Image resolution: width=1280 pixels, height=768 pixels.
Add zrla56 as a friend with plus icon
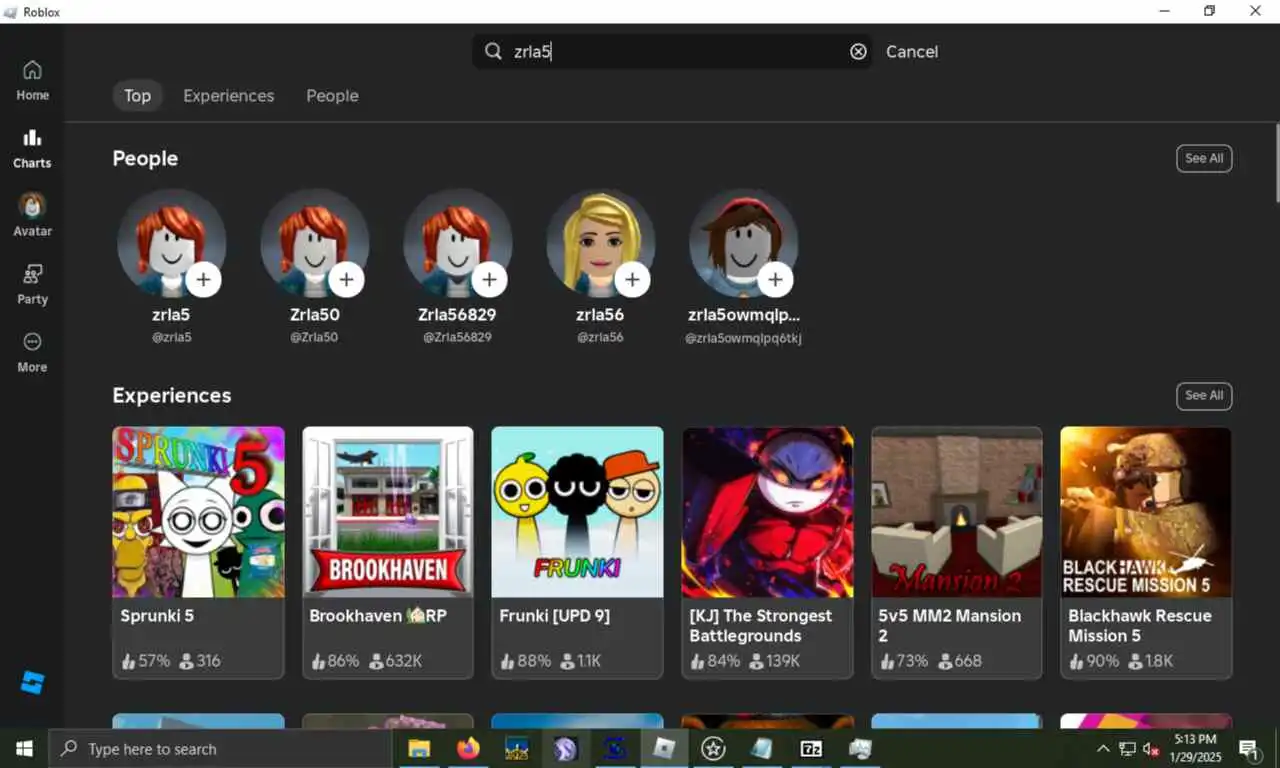click(632, 279)
